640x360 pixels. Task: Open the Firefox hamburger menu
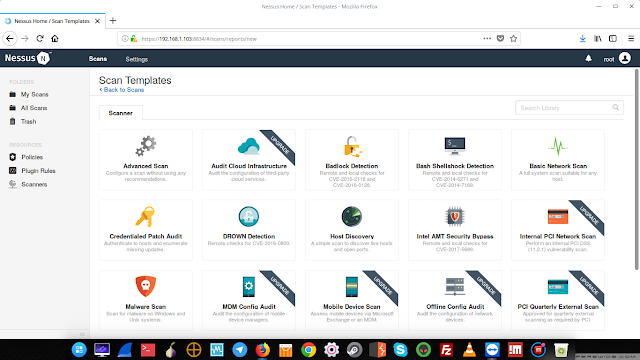coord(631,38)
